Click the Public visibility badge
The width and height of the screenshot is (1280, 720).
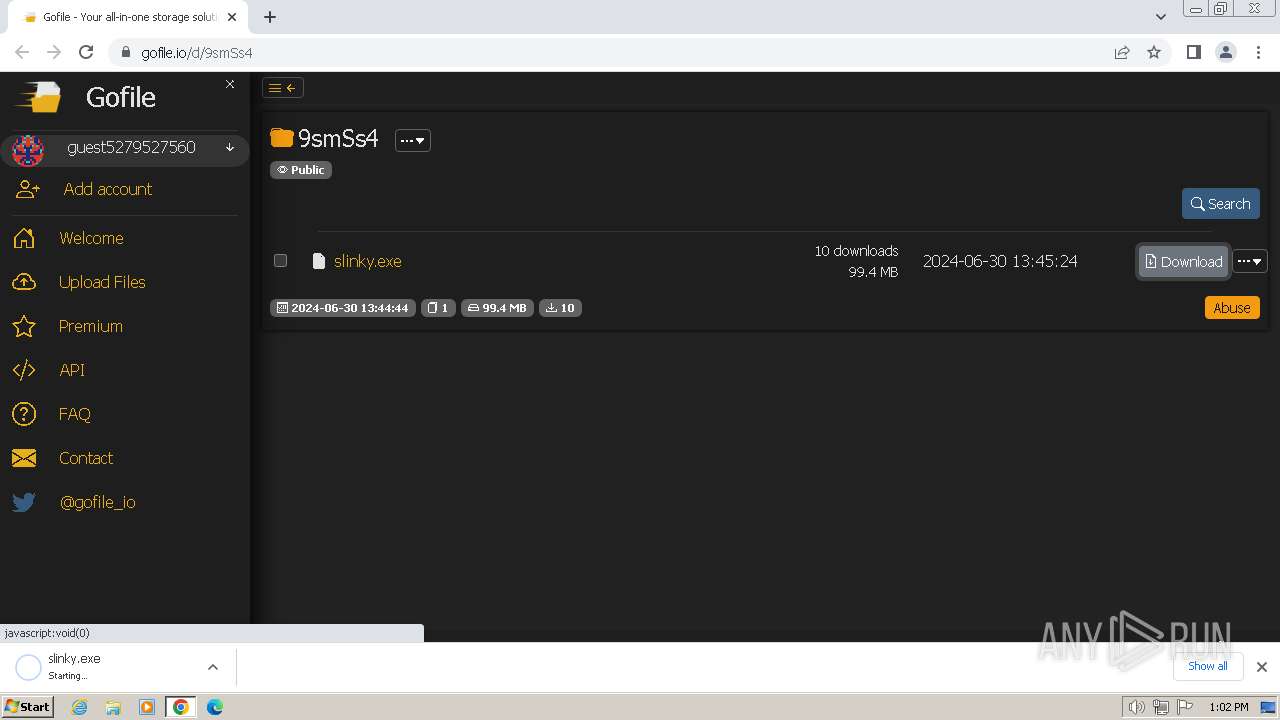(x=301, y=170)
